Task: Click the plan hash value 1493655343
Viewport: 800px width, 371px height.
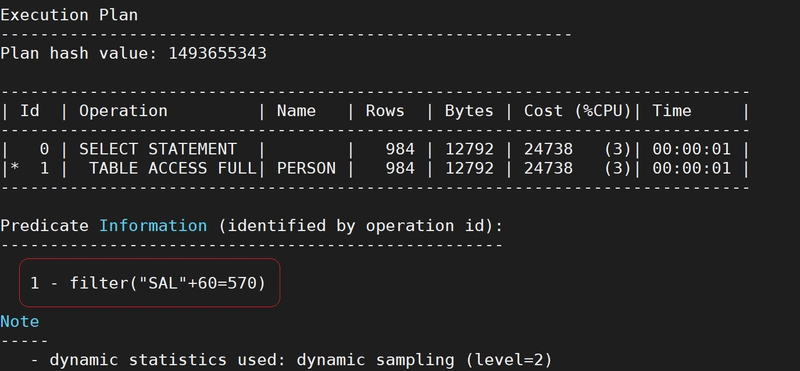Action: [x=217, y=53]
